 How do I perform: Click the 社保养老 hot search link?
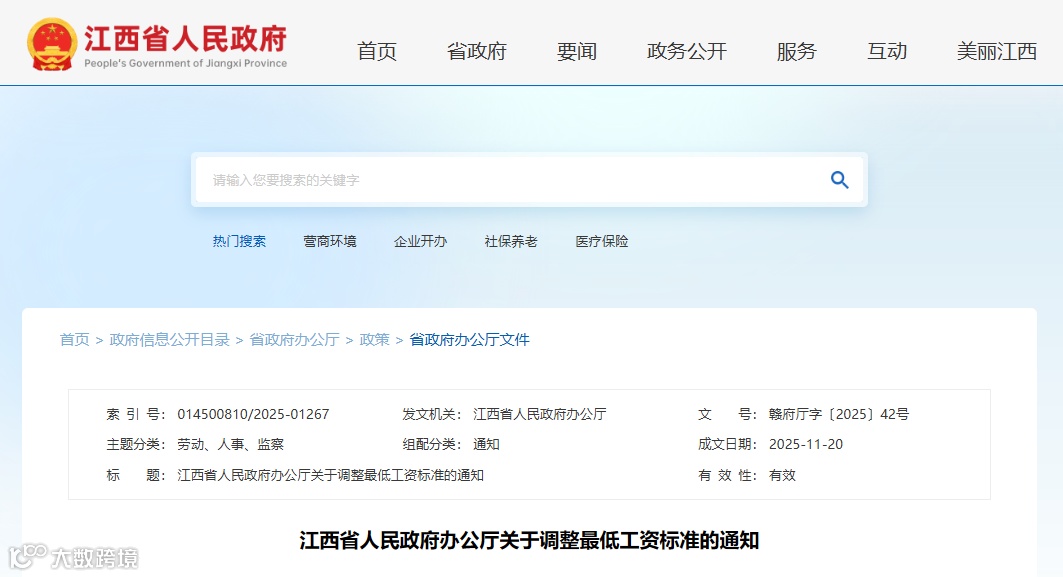511,241
